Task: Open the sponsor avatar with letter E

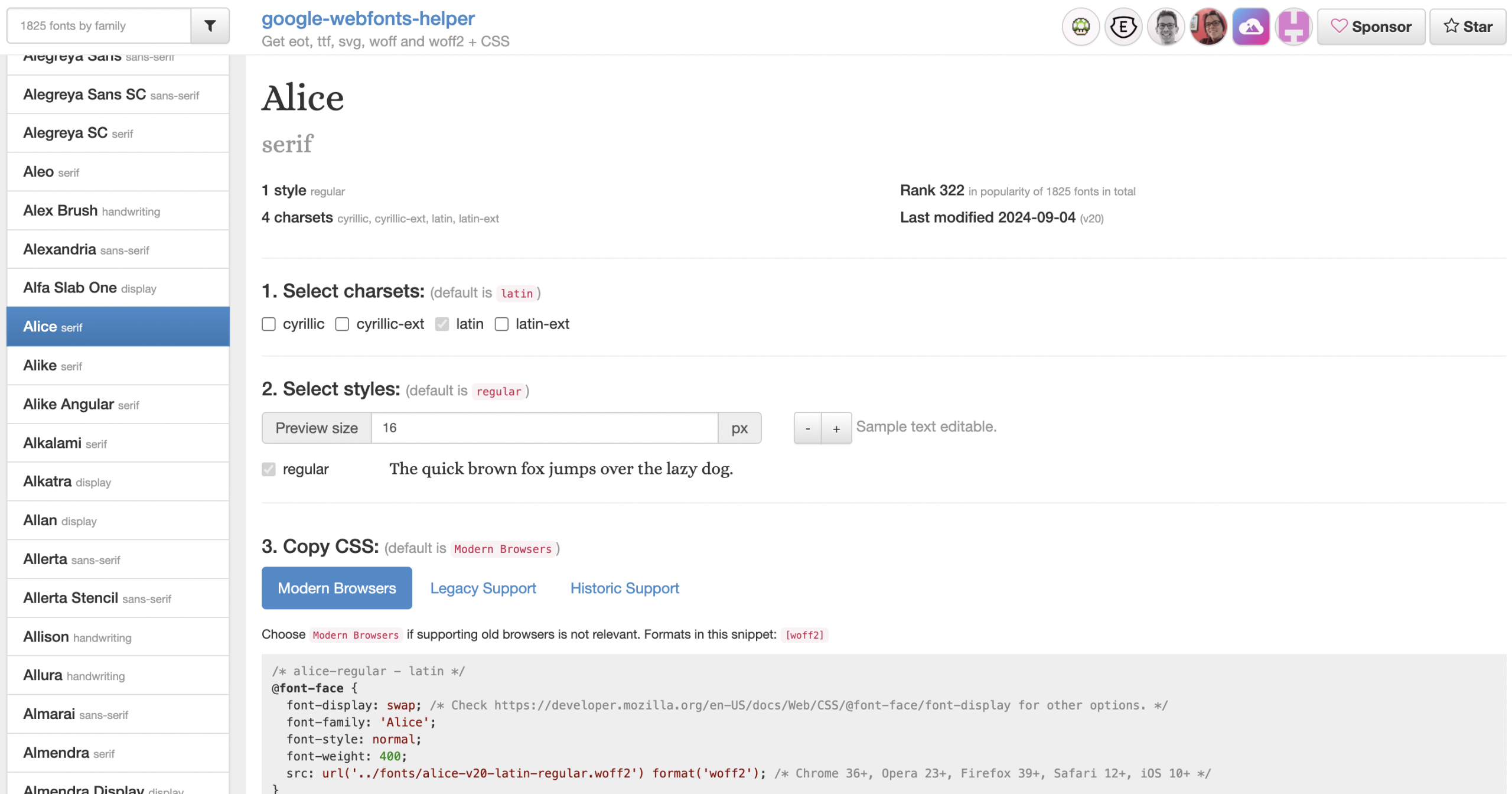Action: pyautogui.click(x=1123, y=27)
